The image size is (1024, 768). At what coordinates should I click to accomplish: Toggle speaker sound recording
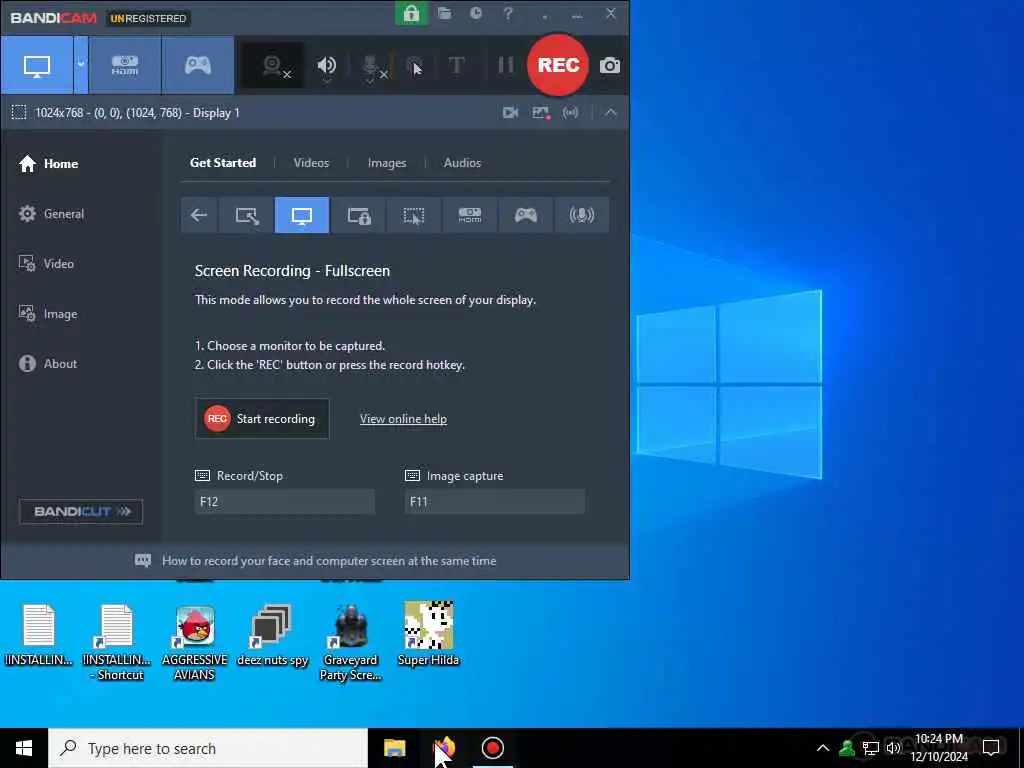pyautogui.click(x=327, y=65)
